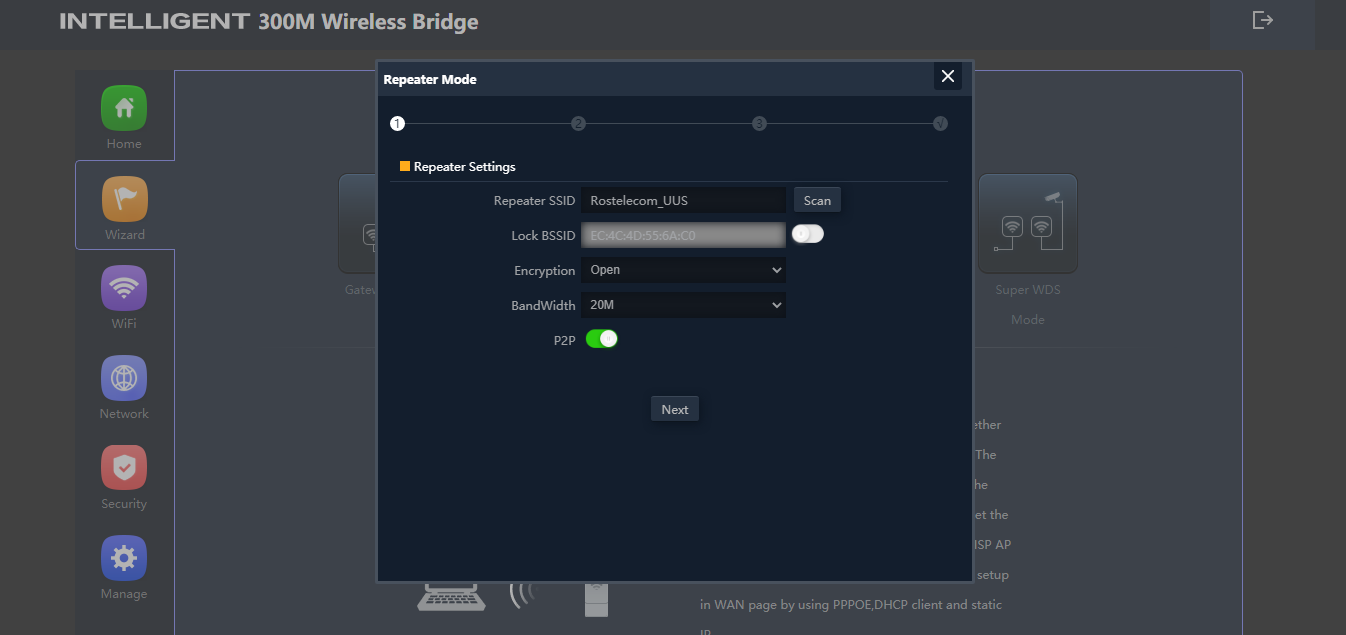Disable the P2P toggle

[602, 339]
